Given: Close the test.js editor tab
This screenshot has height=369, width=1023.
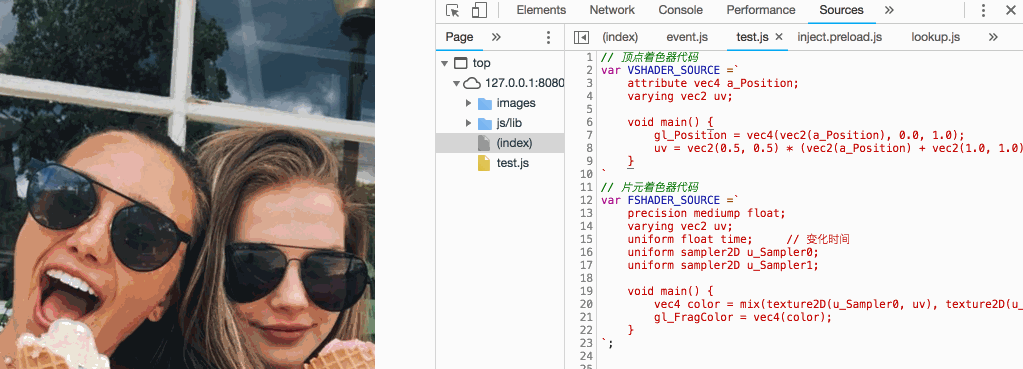Looking at the screenshot, I should tap(778, 37).
